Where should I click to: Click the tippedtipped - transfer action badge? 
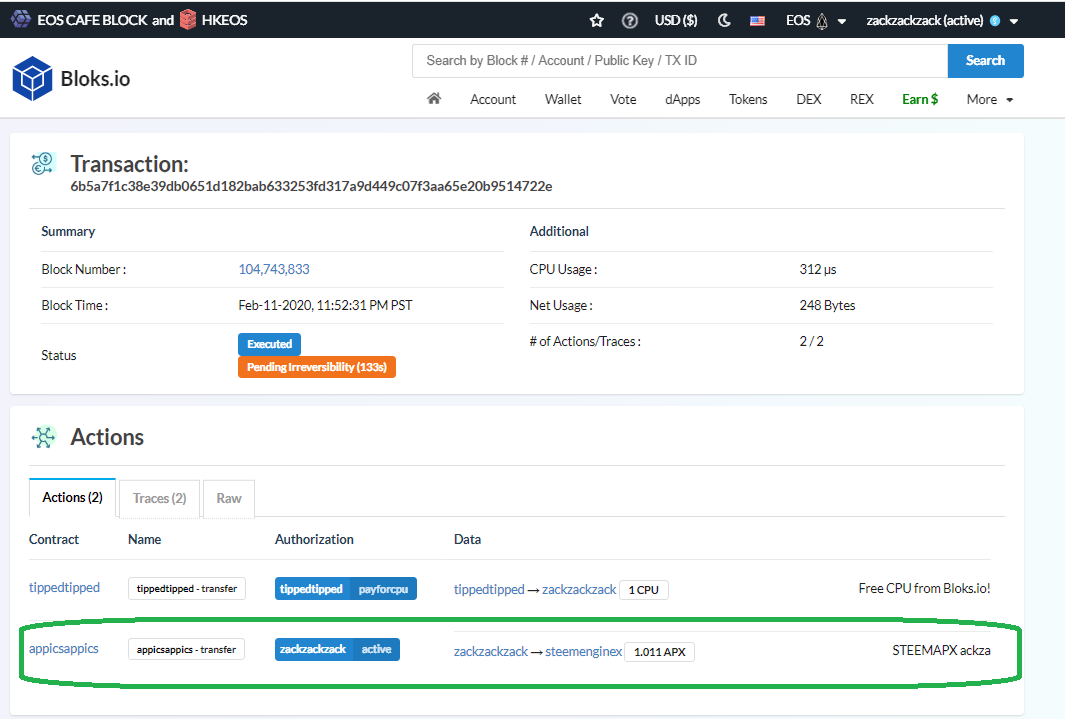(x=187, y=589)
